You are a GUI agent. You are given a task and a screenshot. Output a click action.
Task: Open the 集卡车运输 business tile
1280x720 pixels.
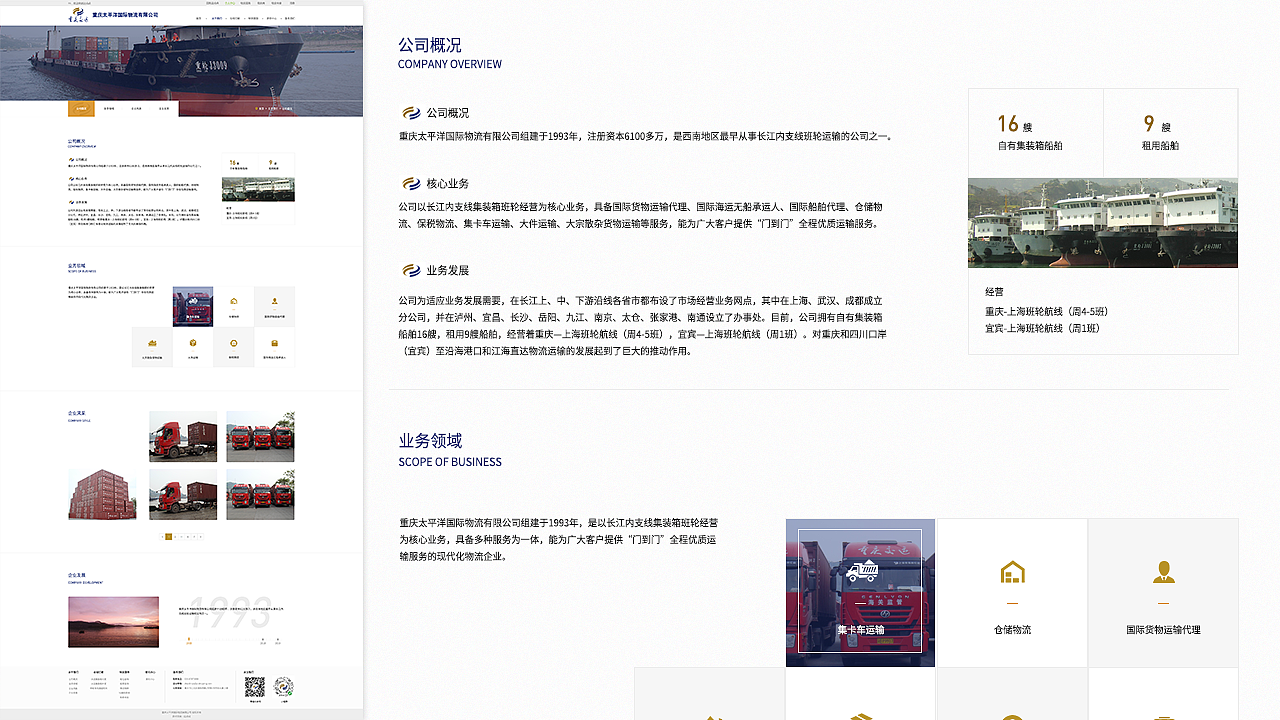tap(860, 592)
